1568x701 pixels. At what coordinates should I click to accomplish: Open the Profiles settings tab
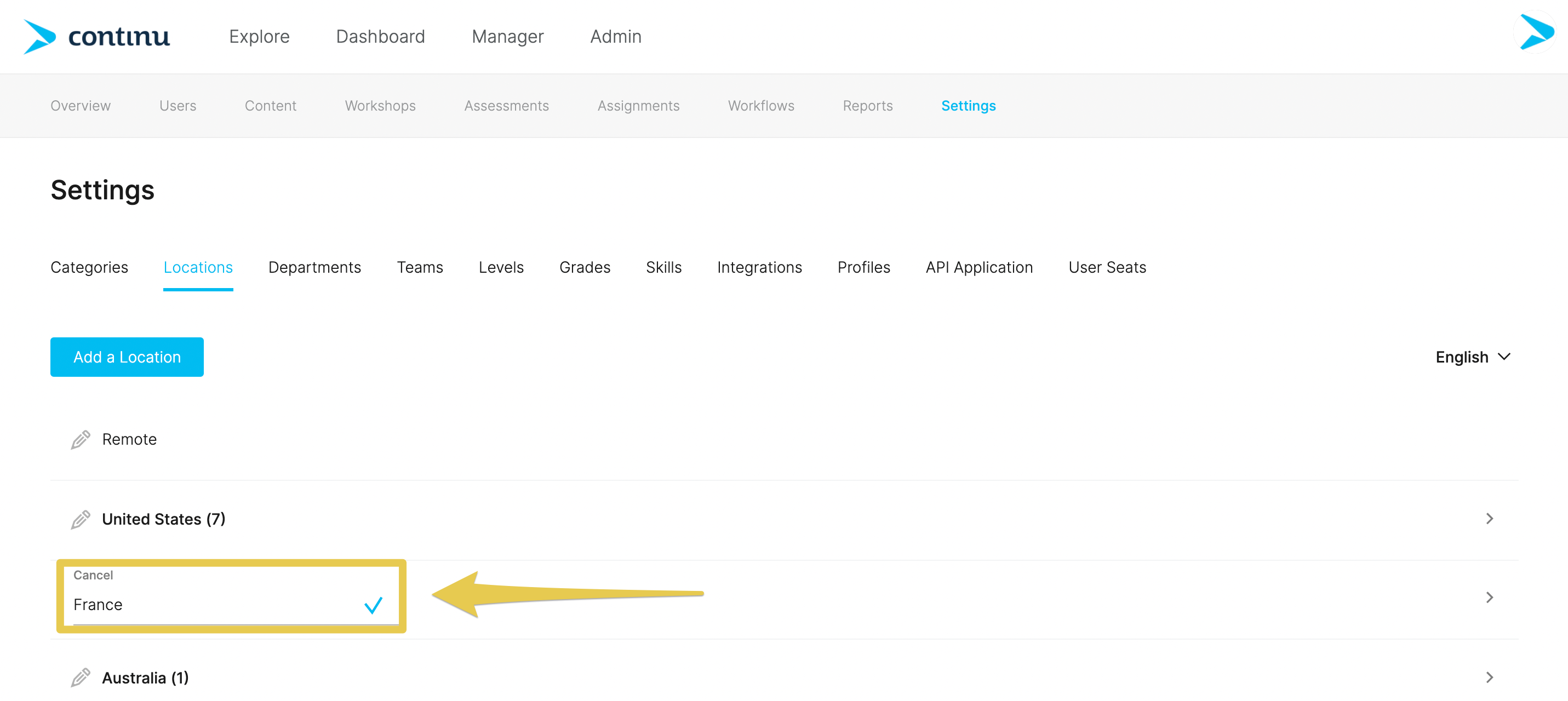pyautogui.click(x=864, y=267)
